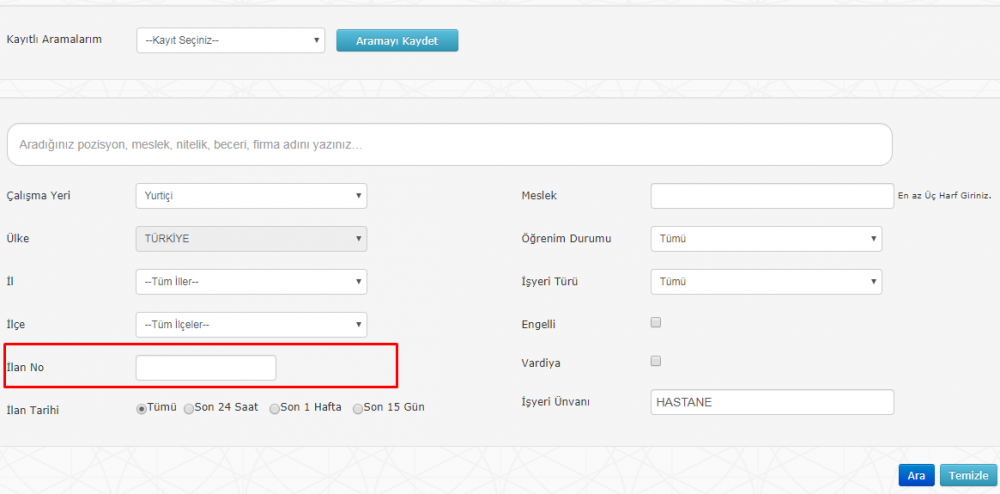
Task: Click the Temizle button to clear
Action: (x=968, y=476)
